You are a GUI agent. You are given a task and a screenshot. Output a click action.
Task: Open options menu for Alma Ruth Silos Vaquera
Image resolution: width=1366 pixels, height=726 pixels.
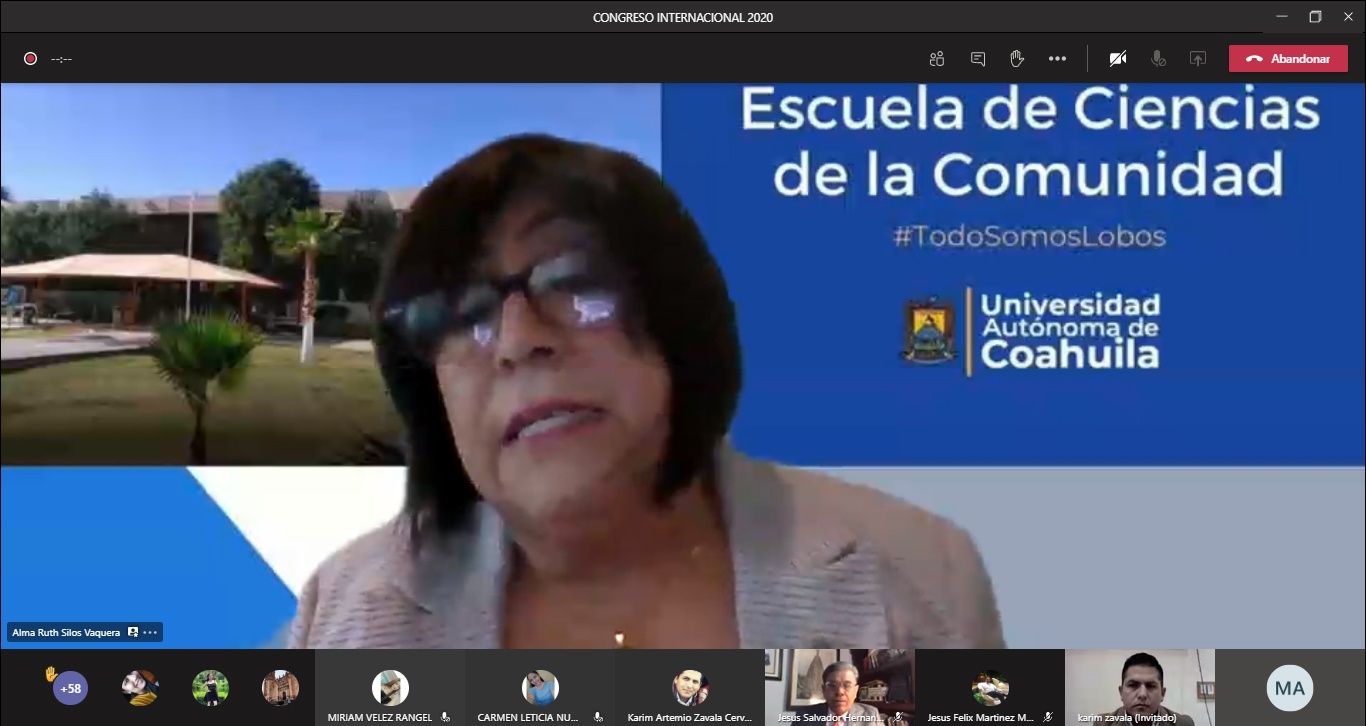[x=150, y=633]
